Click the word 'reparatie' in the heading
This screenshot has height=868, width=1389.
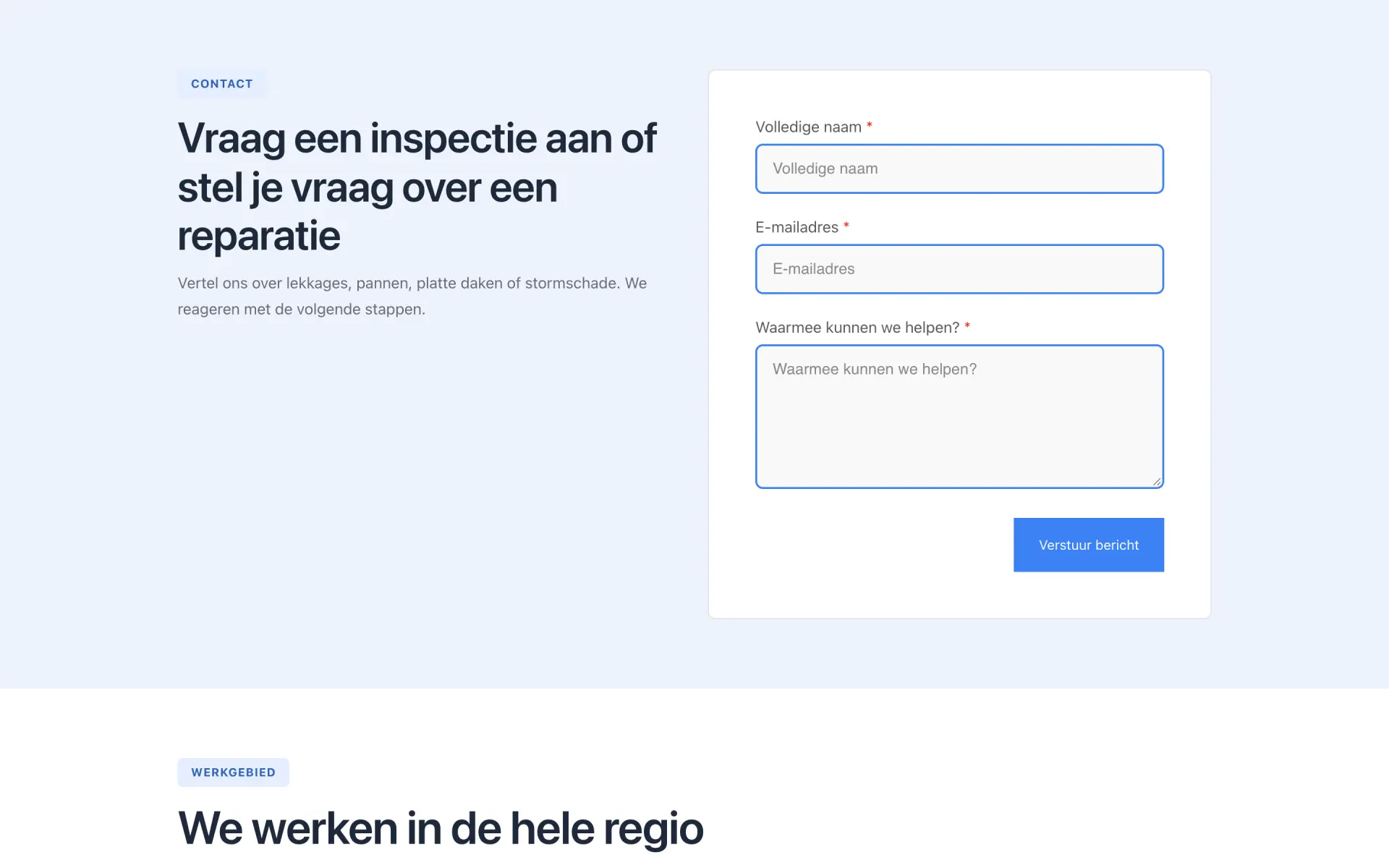tap(259, 236)
